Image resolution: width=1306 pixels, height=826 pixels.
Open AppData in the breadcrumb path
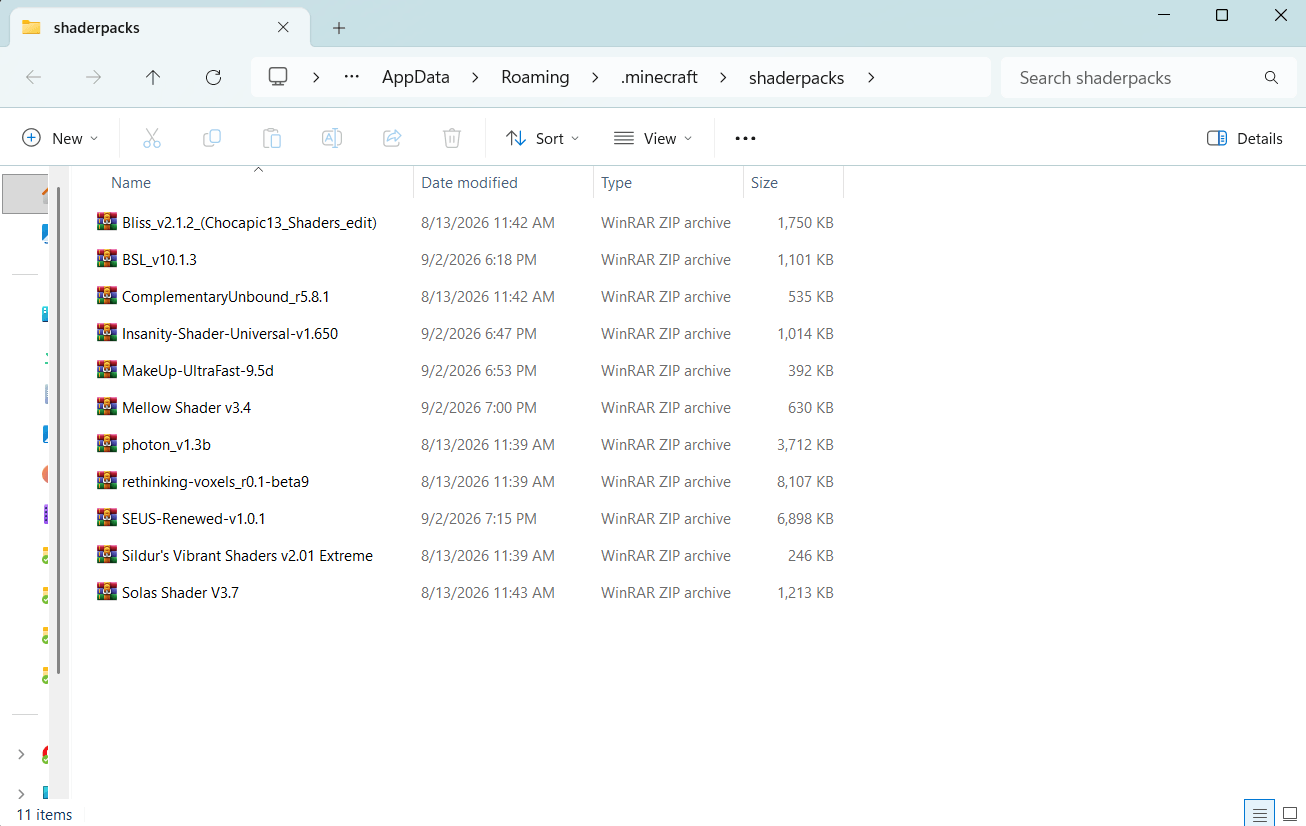[416, 77]
